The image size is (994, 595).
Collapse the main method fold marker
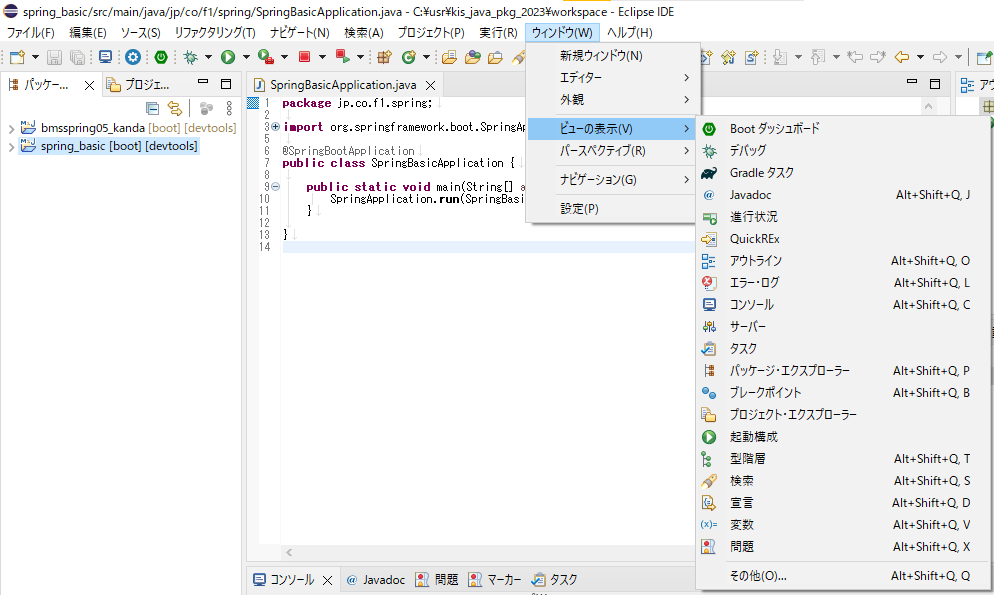point(275,187)
